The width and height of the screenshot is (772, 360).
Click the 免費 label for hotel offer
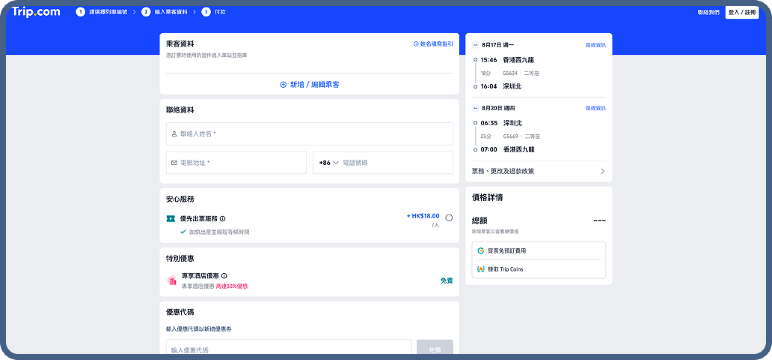[x=447, y=281]
